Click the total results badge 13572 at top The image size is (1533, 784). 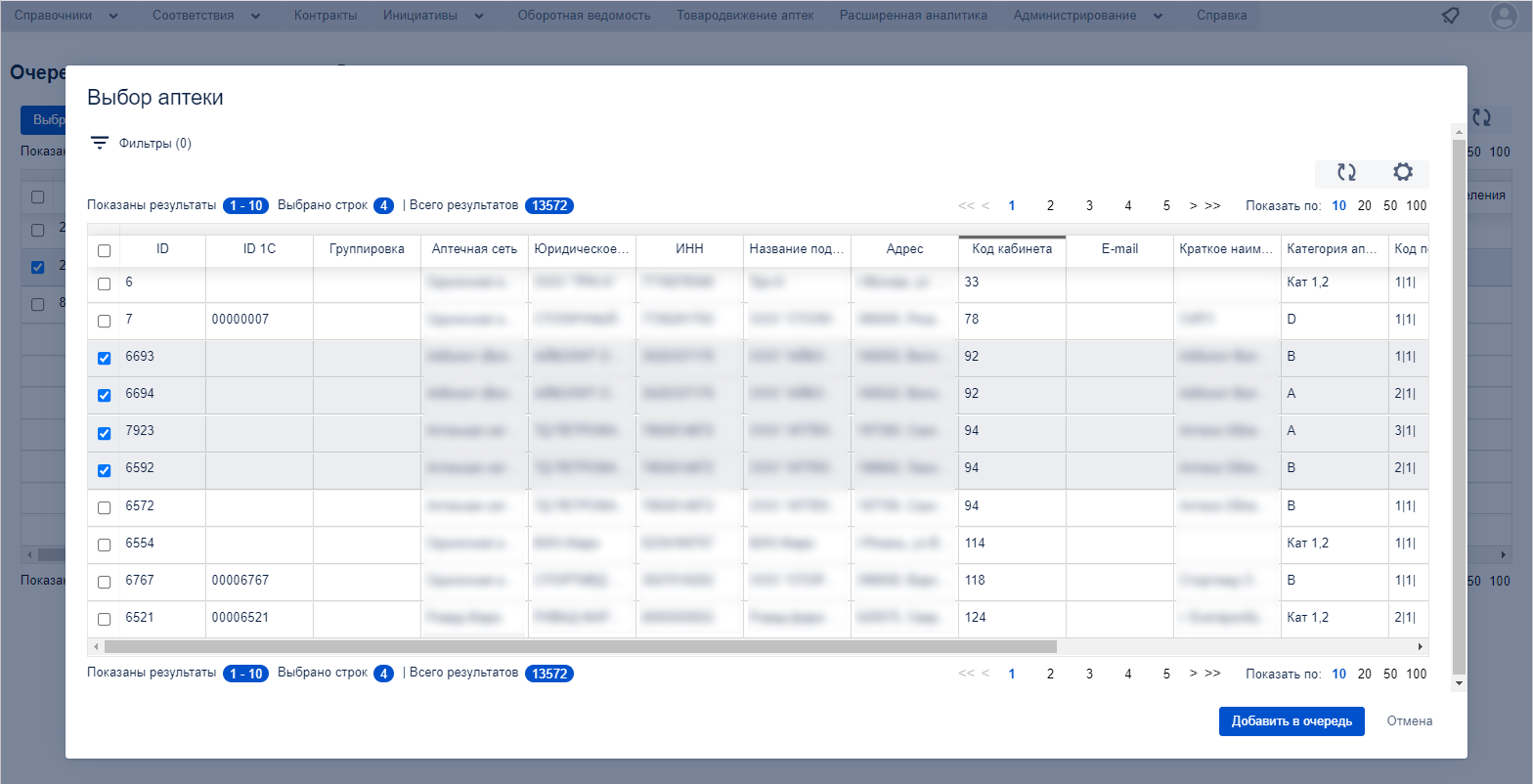click(549, 206)
